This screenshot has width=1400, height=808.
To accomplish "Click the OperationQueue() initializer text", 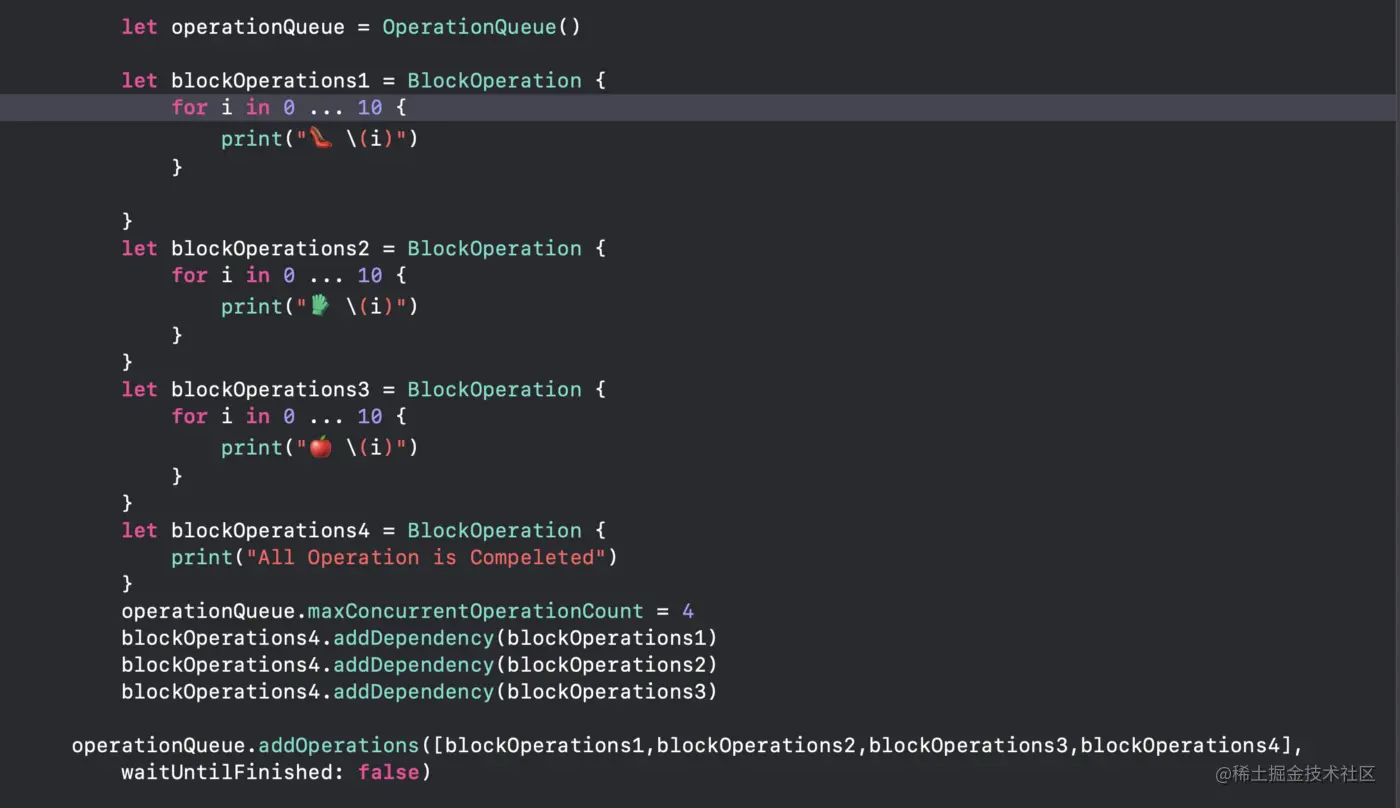I will click(481, 27).
